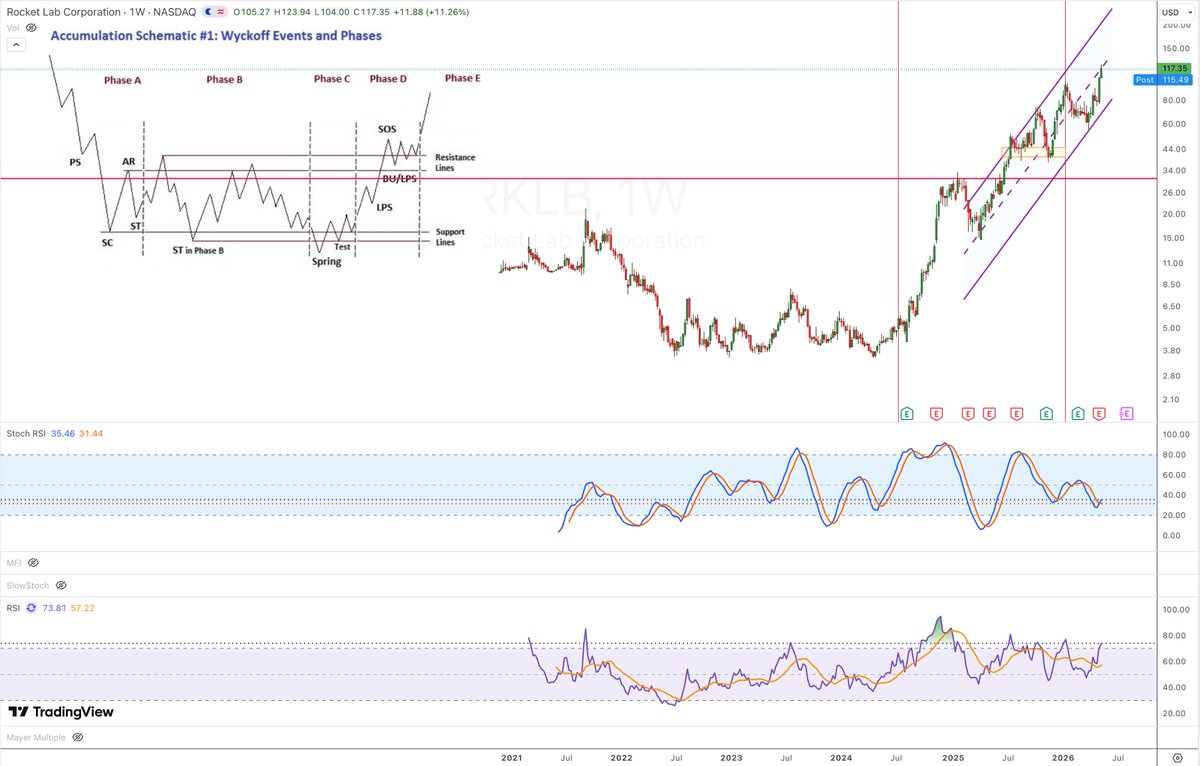This screenshot has height=766, width=1200.
Task: Show the Mayer Multiple indicator
Action: pyautogui.click(x=77, y=737)
